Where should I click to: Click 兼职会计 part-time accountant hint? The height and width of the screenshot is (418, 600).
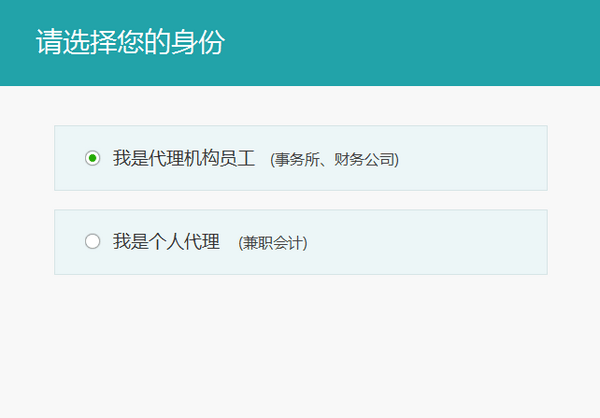coord(273,242)
